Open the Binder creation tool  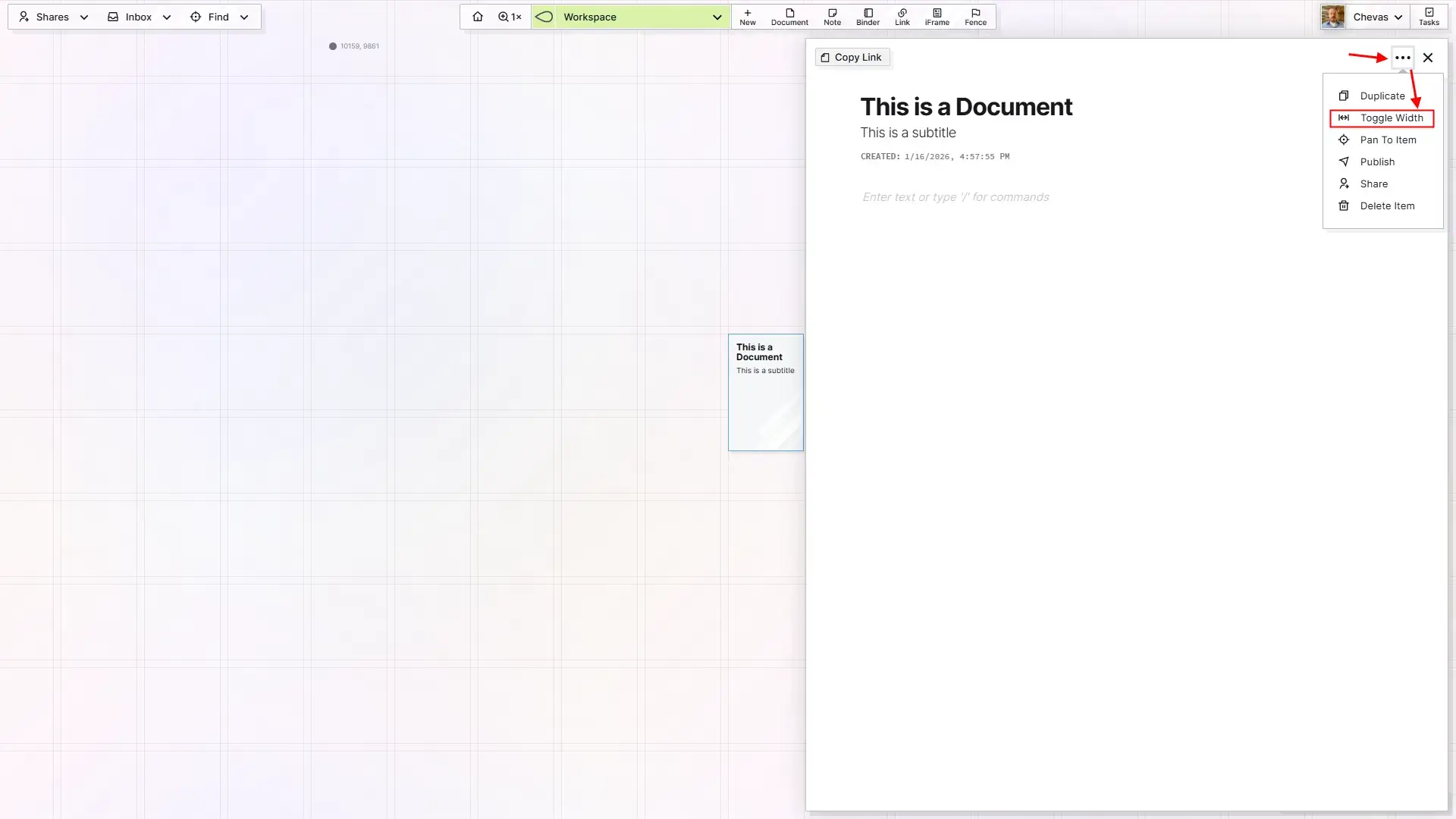[867, 17]
